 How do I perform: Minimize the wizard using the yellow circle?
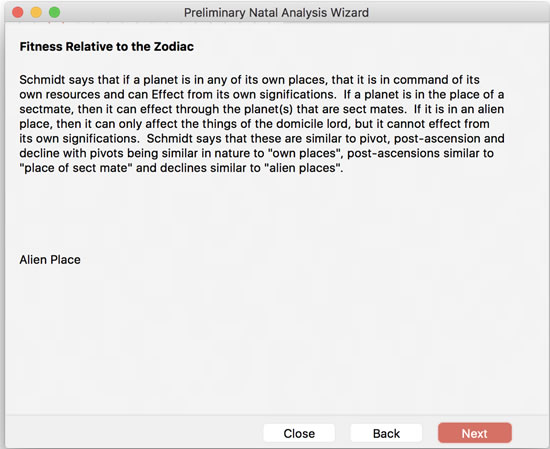click(x=36, y=12)
